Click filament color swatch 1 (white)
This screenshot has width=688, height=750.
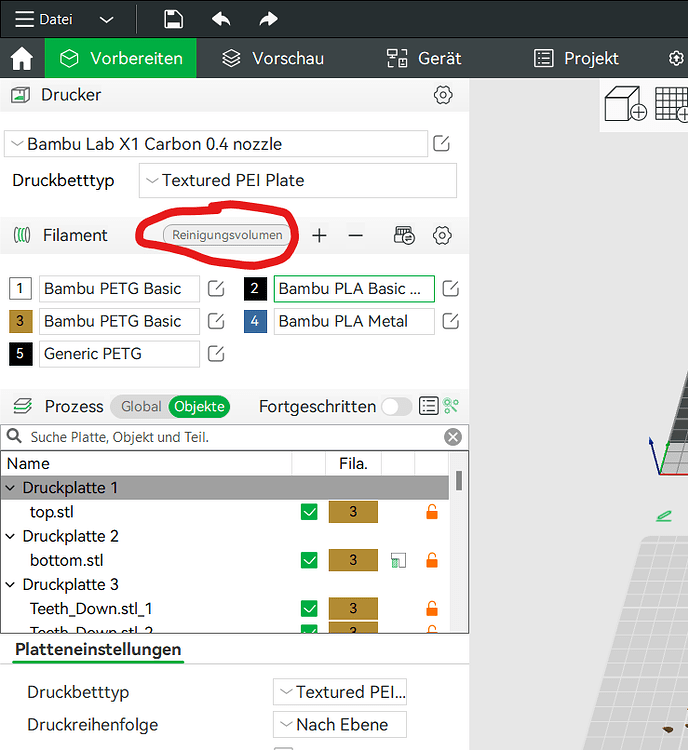click(x=20, y=288)
